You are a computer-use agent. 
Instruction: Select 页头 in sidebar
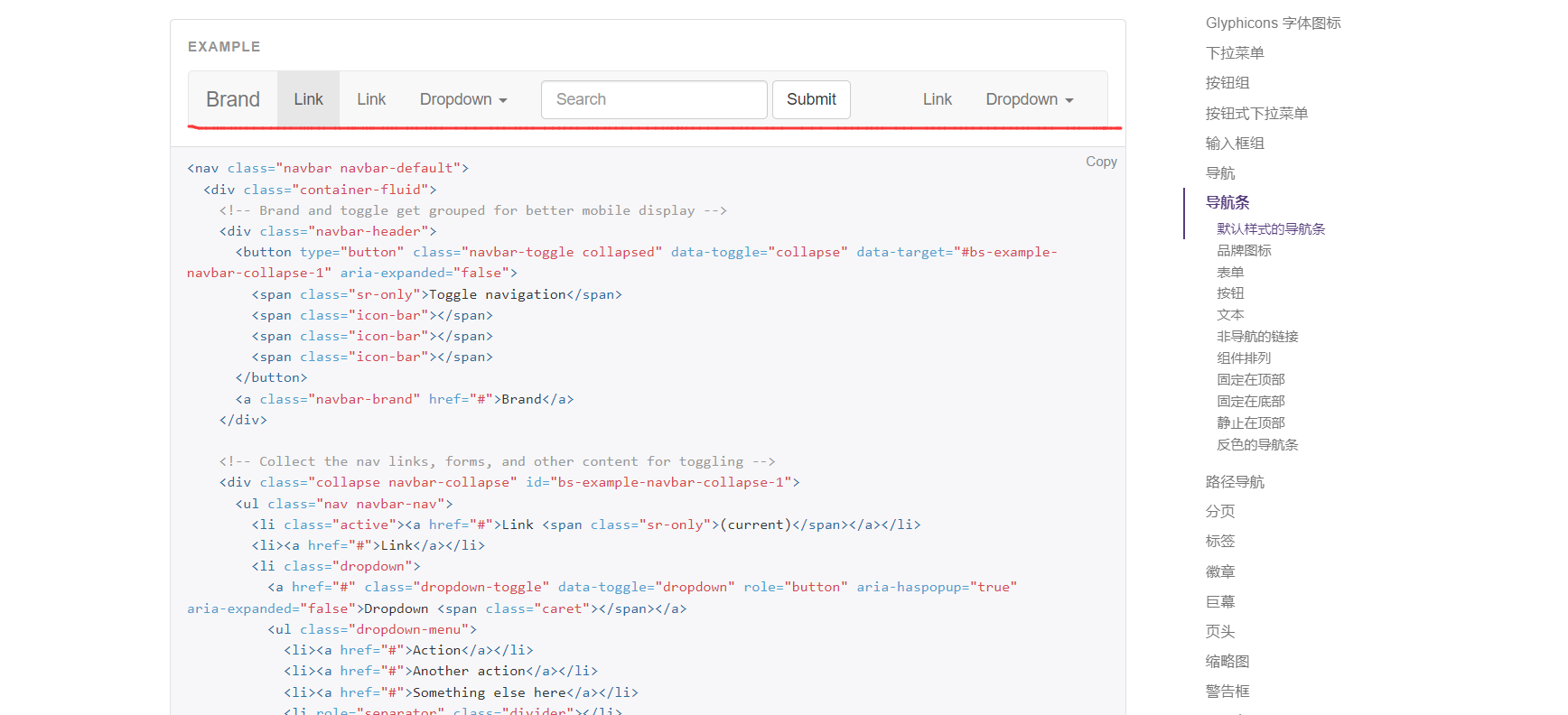1220,632
